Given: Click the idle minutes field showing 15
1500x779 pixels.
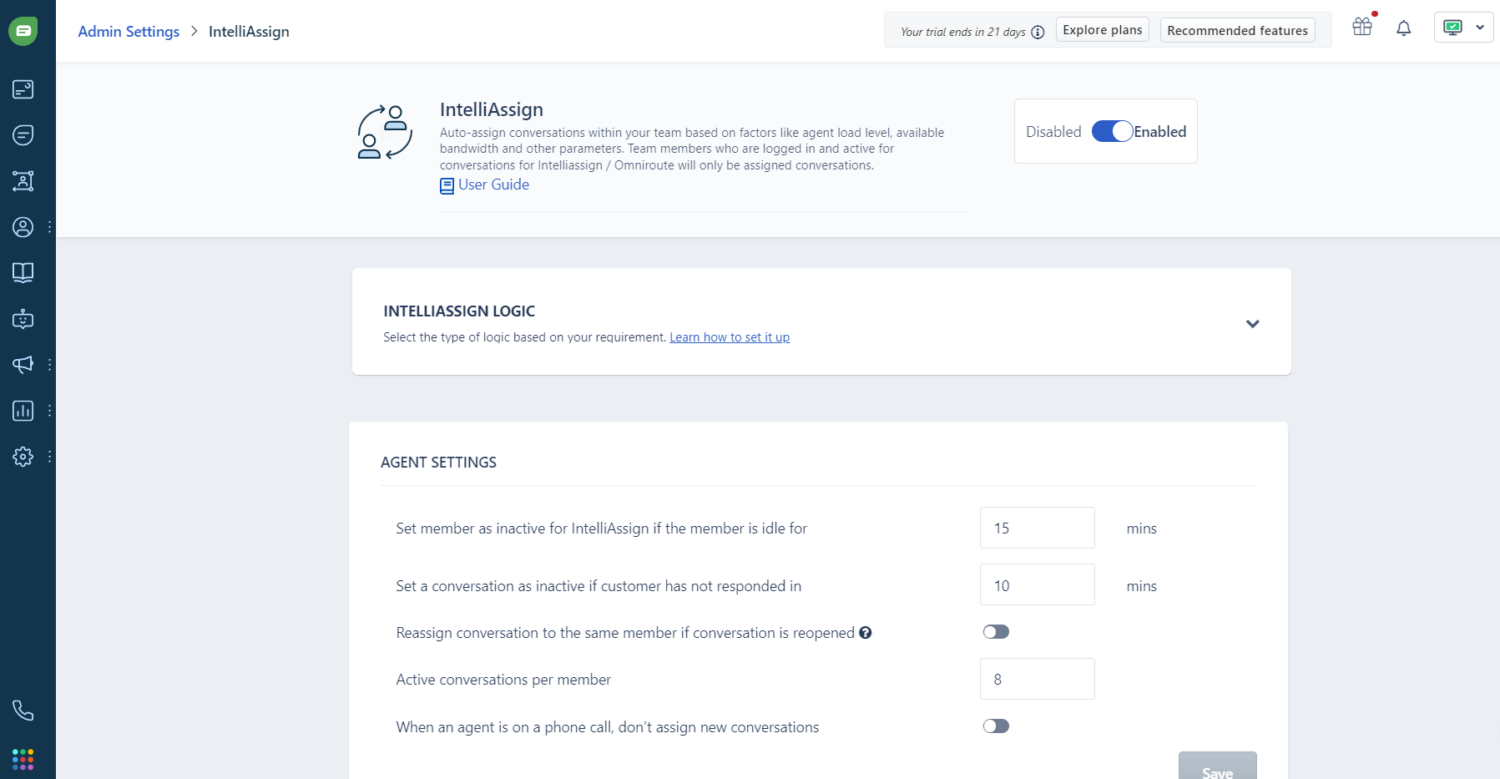Looking at the screenshot, I should [1037, 528].
